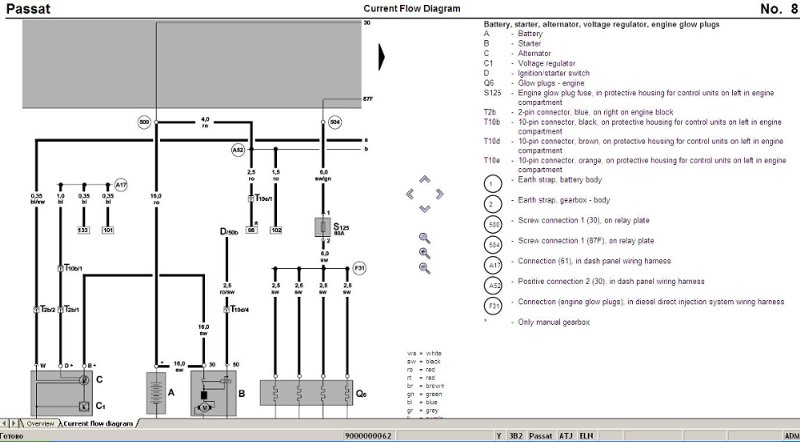The width and height of the screenshot is (800, 442).
Task: Click the A52 connection circle in the diagram
Action: coord(238,150)
